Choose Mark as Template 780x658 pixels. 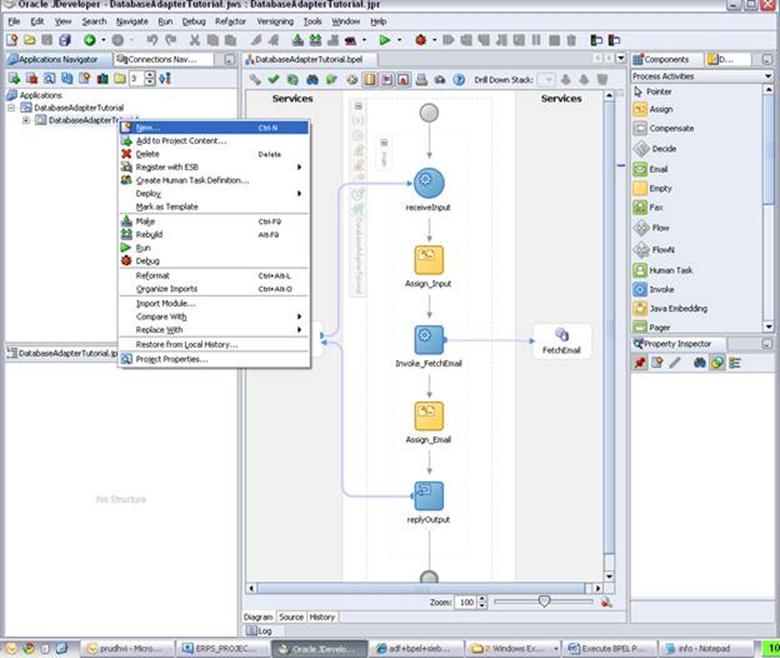point(214,206)
